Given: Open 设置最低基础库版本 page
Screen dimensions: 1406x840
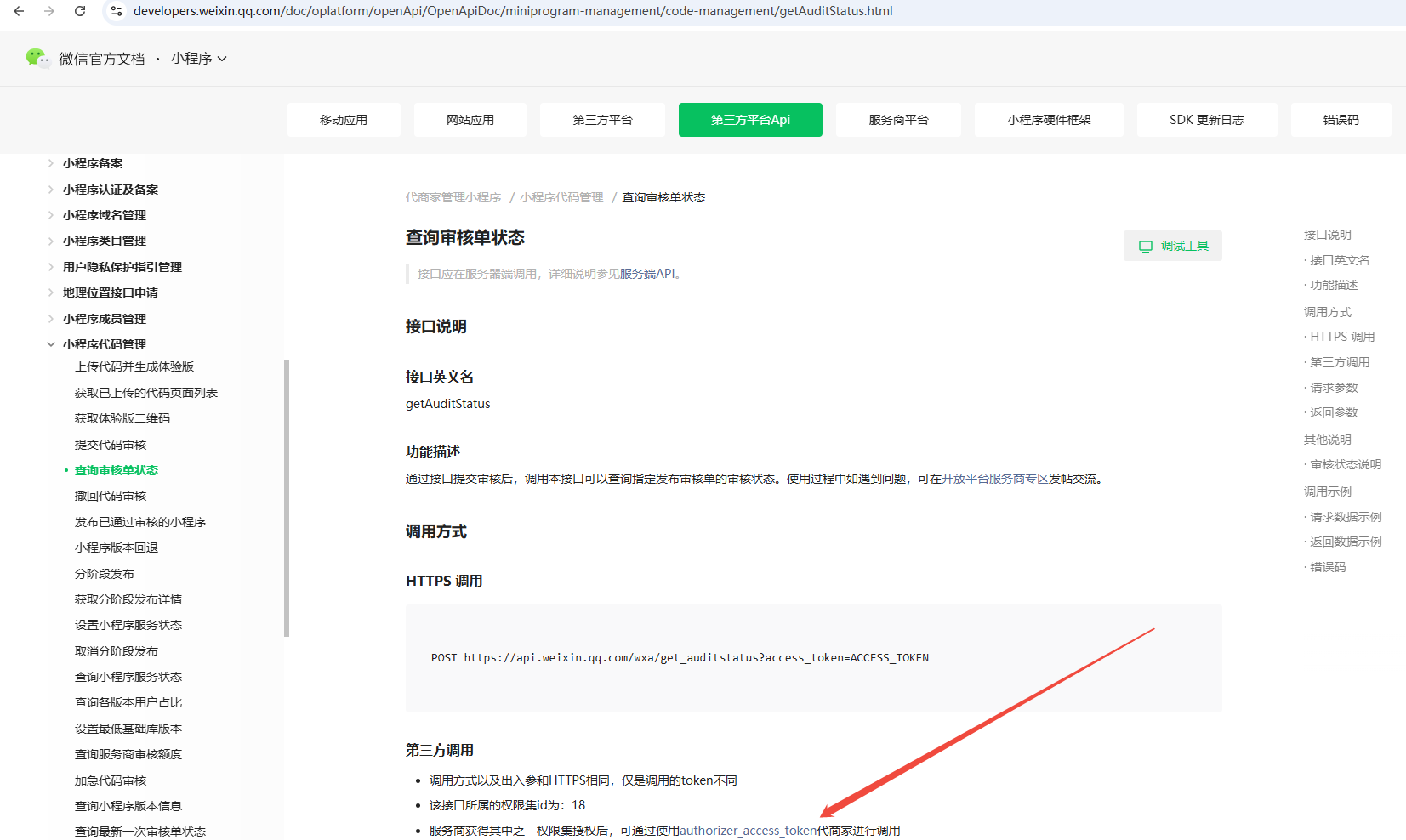Looking at the screenshot, I should pos(128,729).
